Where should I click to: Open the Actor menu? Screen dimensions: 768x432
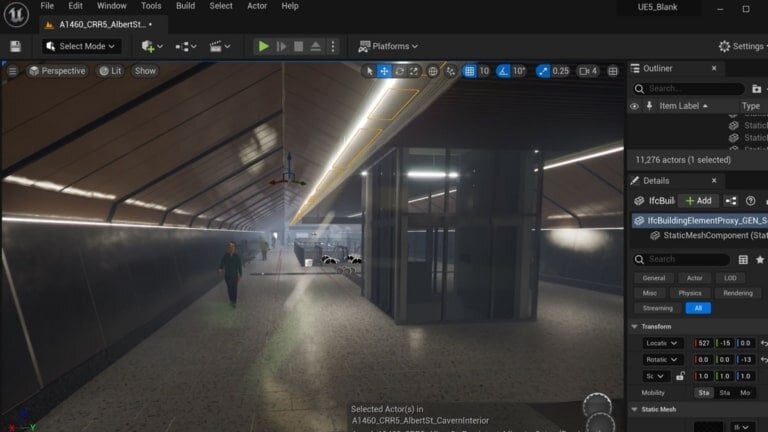257,6
